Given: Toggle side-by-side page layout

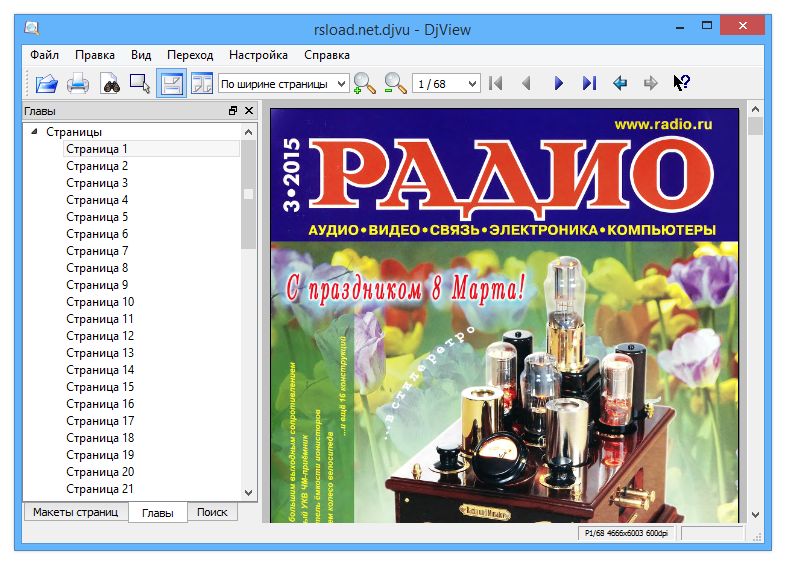Looking at the screenshot, I should (203, 83).
